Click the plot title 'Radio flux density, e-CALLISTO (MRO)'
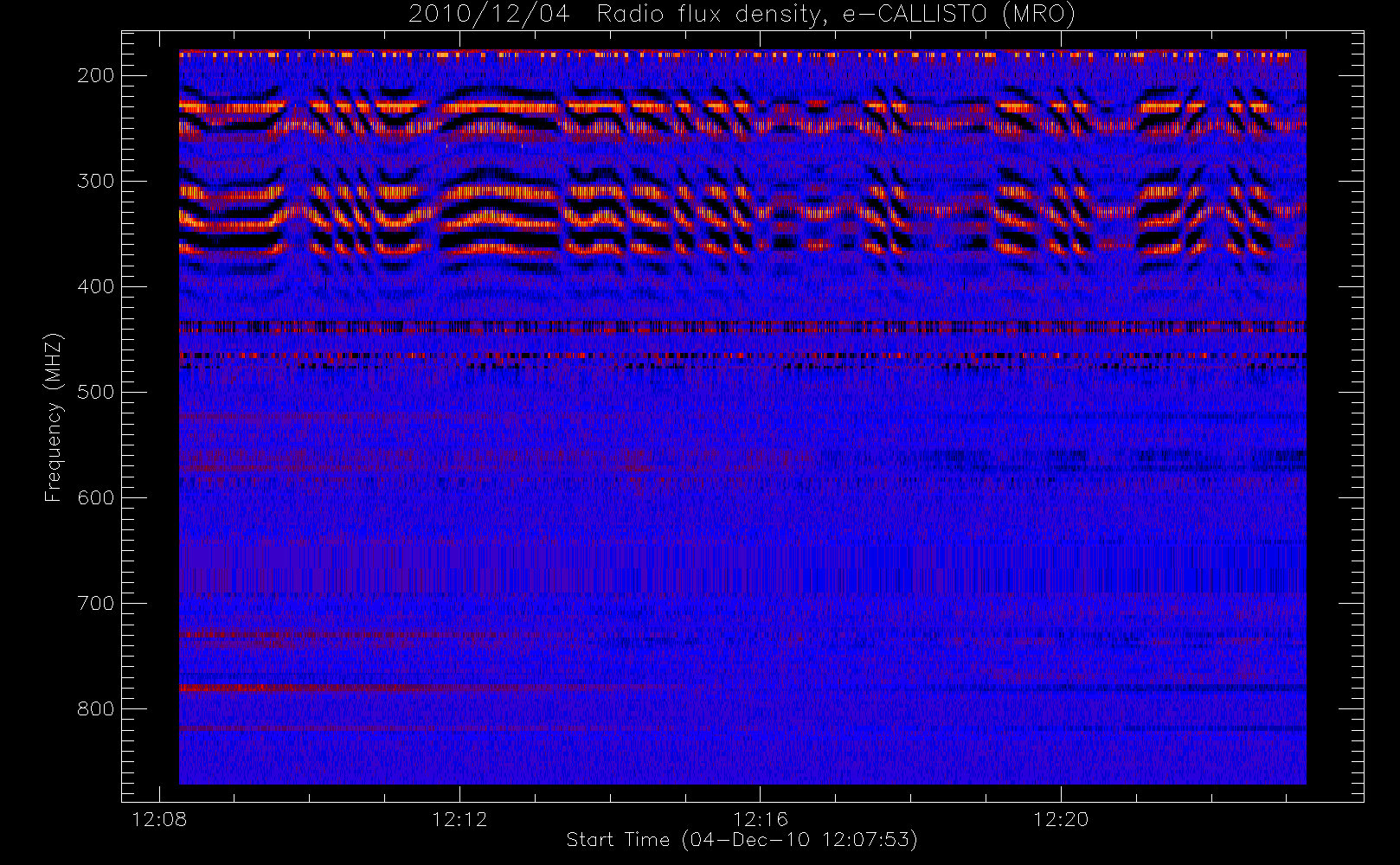 coord(836,15)
